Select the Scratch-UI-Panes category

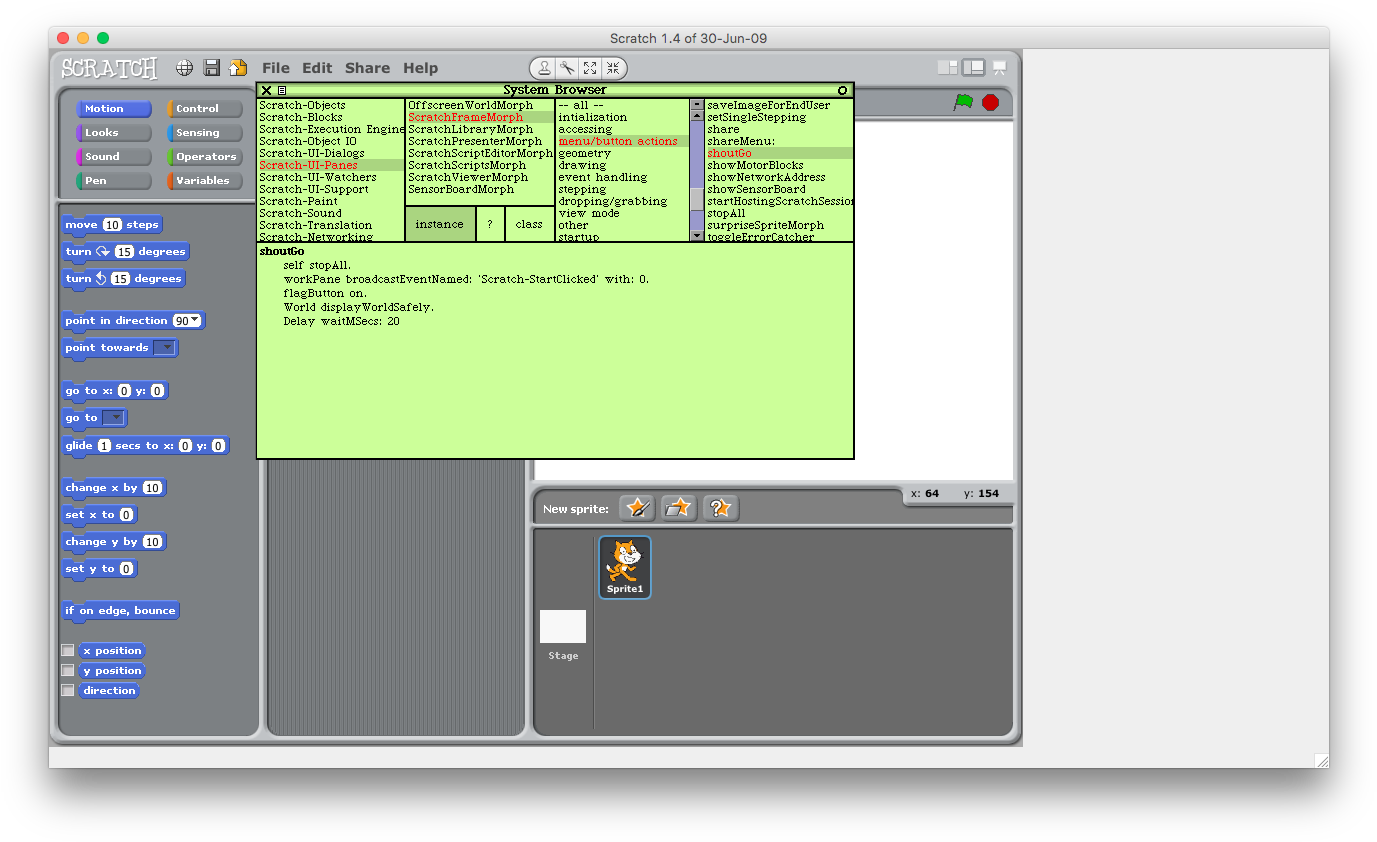pos(331,165)
